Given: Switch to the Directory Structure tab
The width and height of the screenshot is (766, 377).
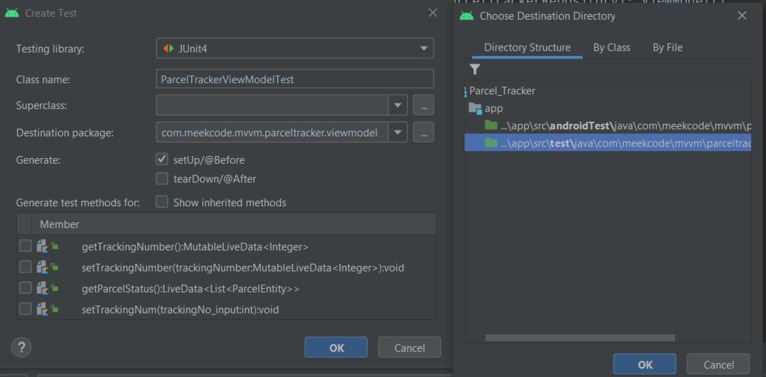Looking at the screenshot, I should coord(527,48).
